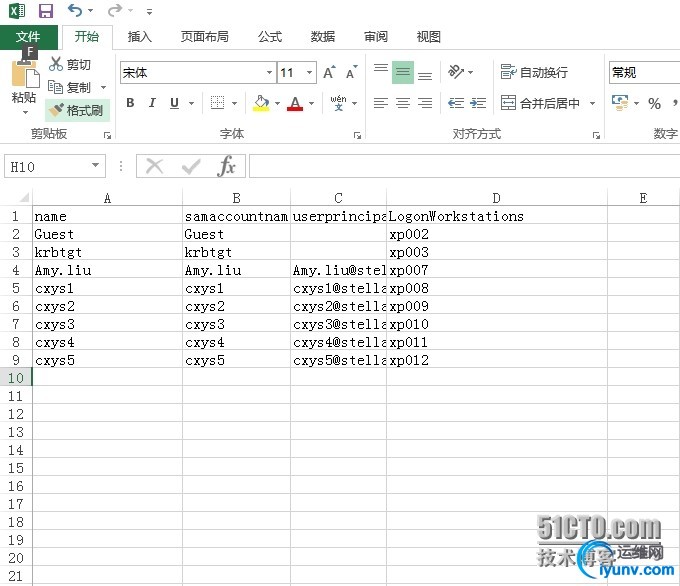The width and height of the screenshot is (680, 586).
Task: Click the Select All corner triangle
Action: coord(23,198)
